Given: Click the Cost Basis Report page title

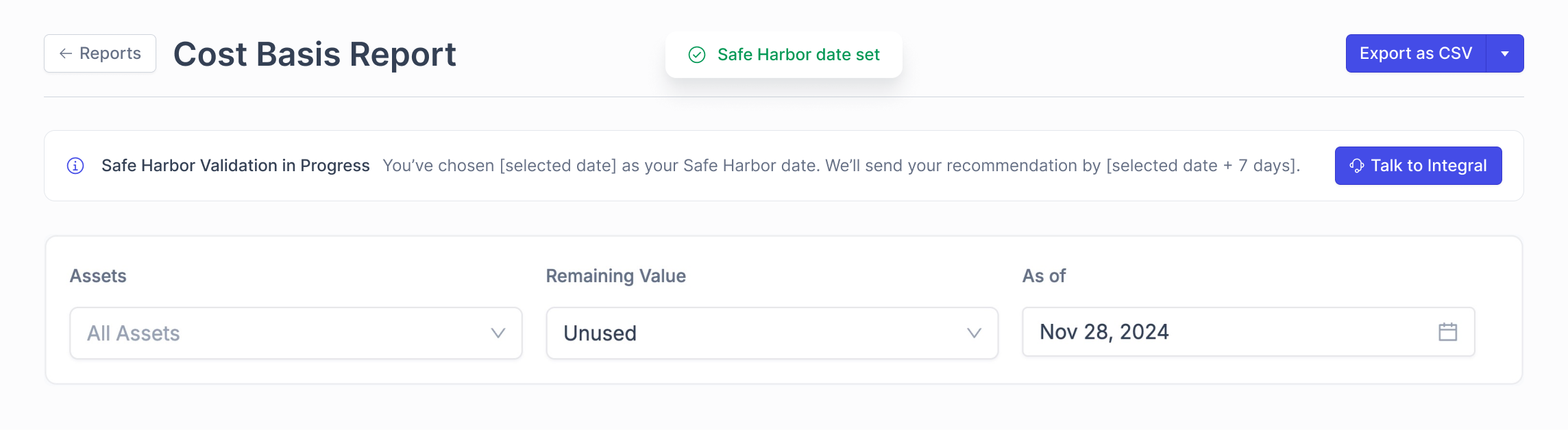Looking at the screenshot, I should click(315, 54).
